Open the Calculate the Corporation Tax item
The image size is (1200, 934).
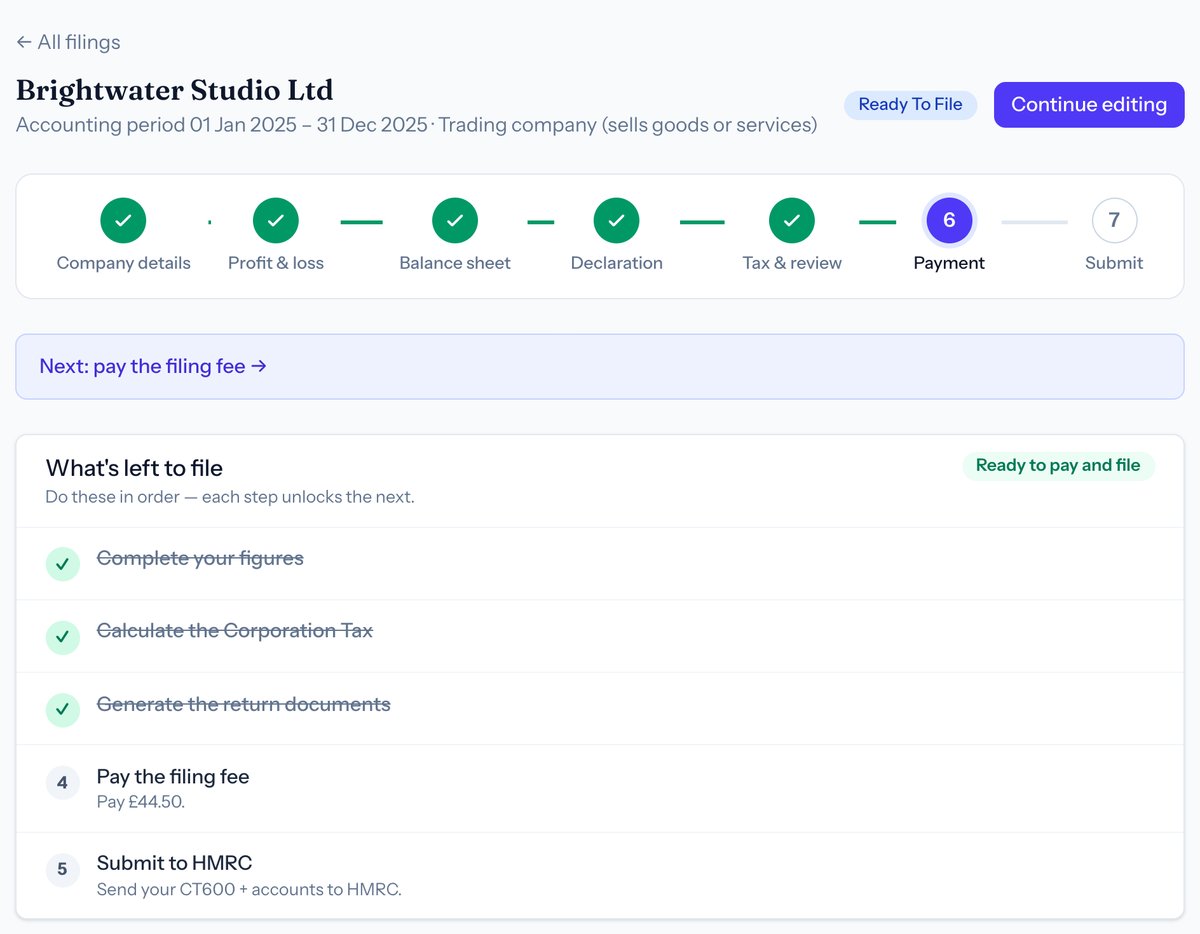[x=600, y=637]
